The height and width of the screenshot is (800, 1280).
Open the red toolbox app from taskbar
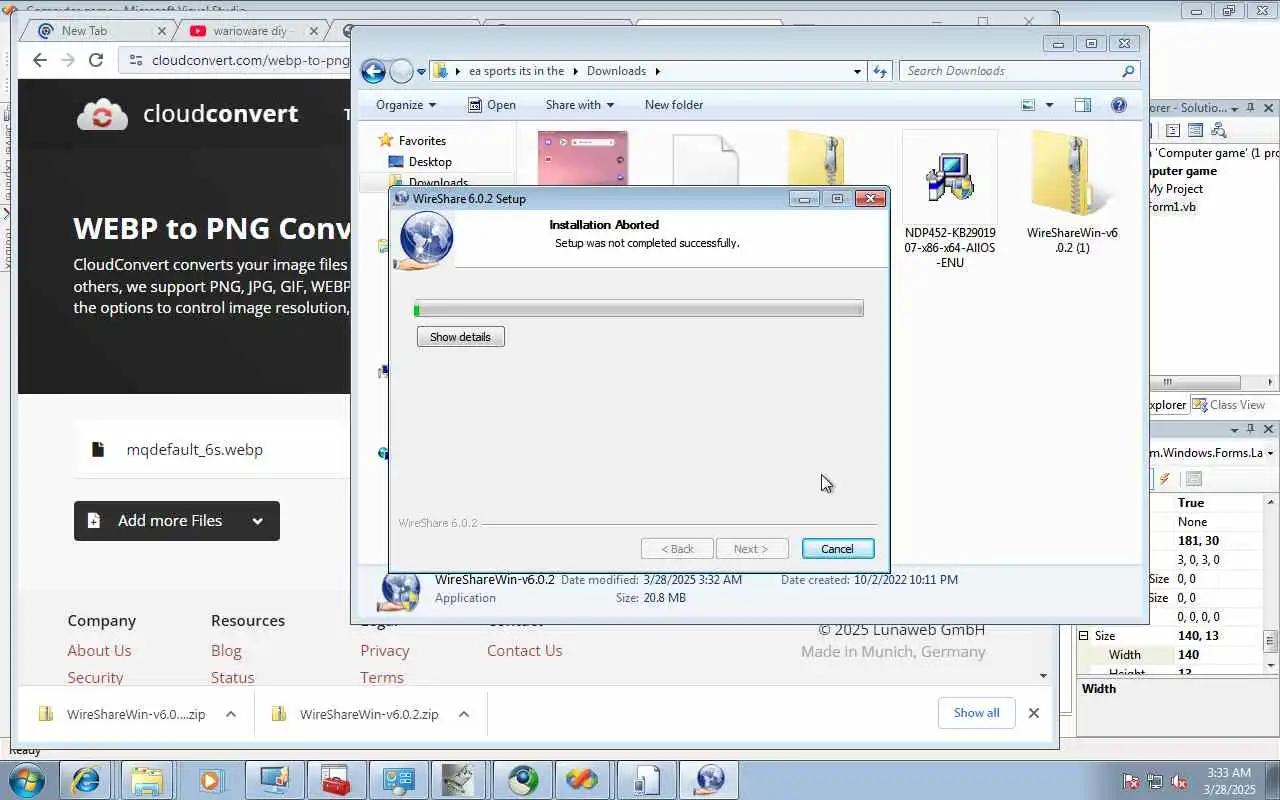[335, 780]
